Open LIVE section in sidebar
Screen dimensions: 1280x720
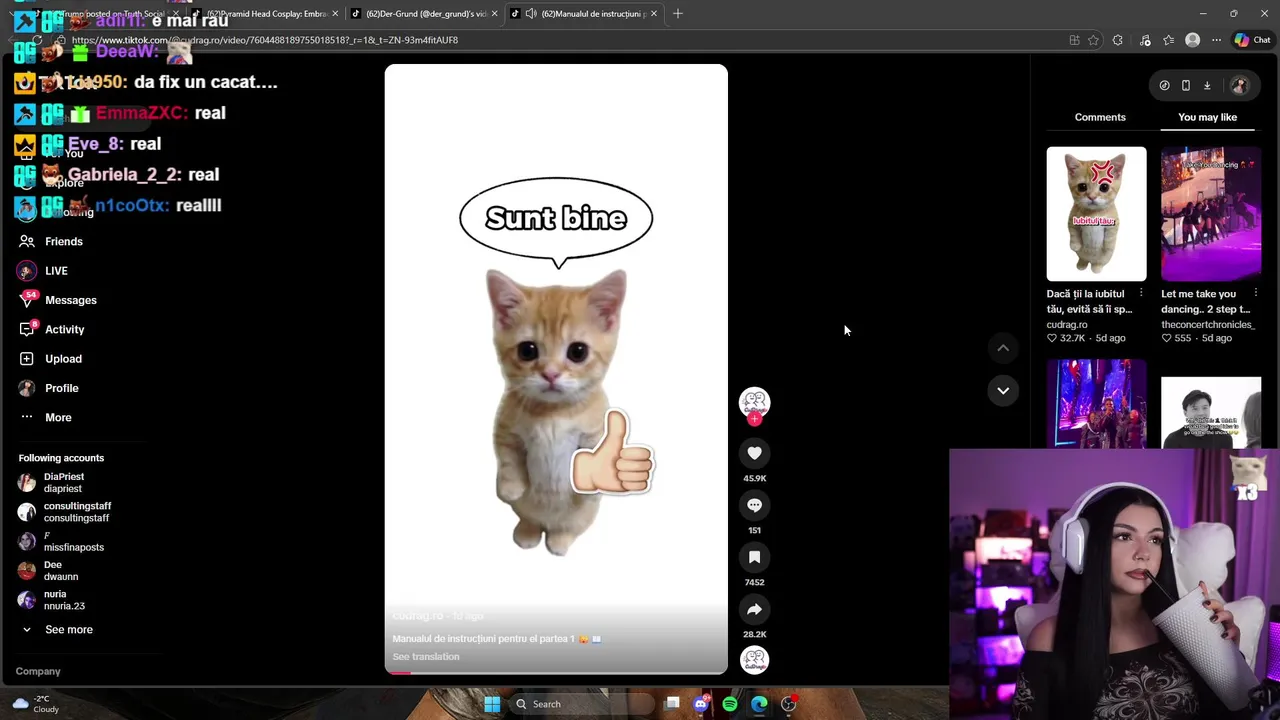pyautogui.click(x=43, y=271)
